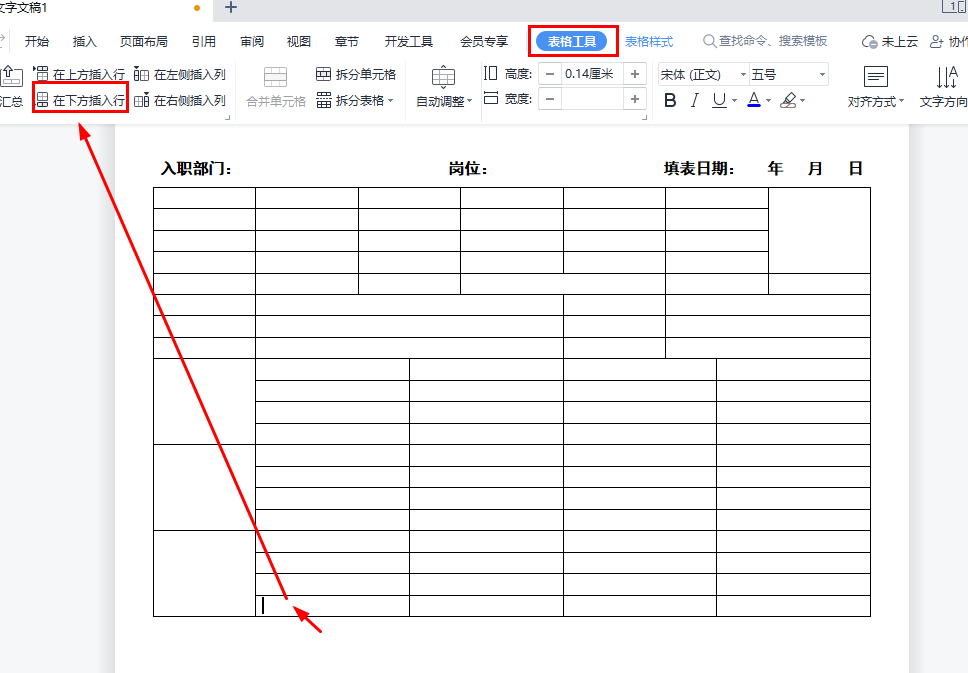Decrease the row height value

coord(550,74)
